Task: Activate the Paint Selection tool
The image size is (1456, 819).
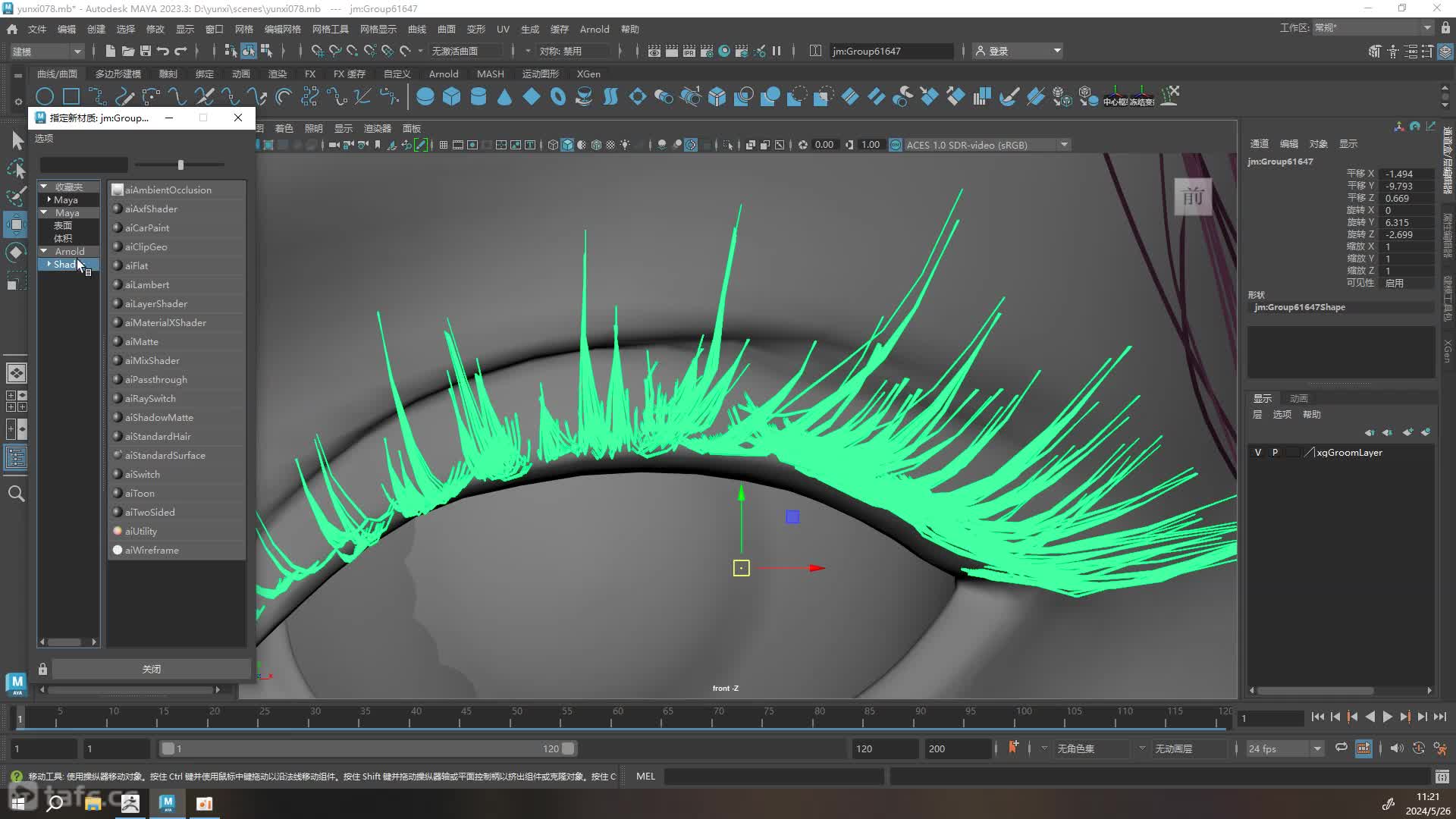Action: [x=17, y=196]
